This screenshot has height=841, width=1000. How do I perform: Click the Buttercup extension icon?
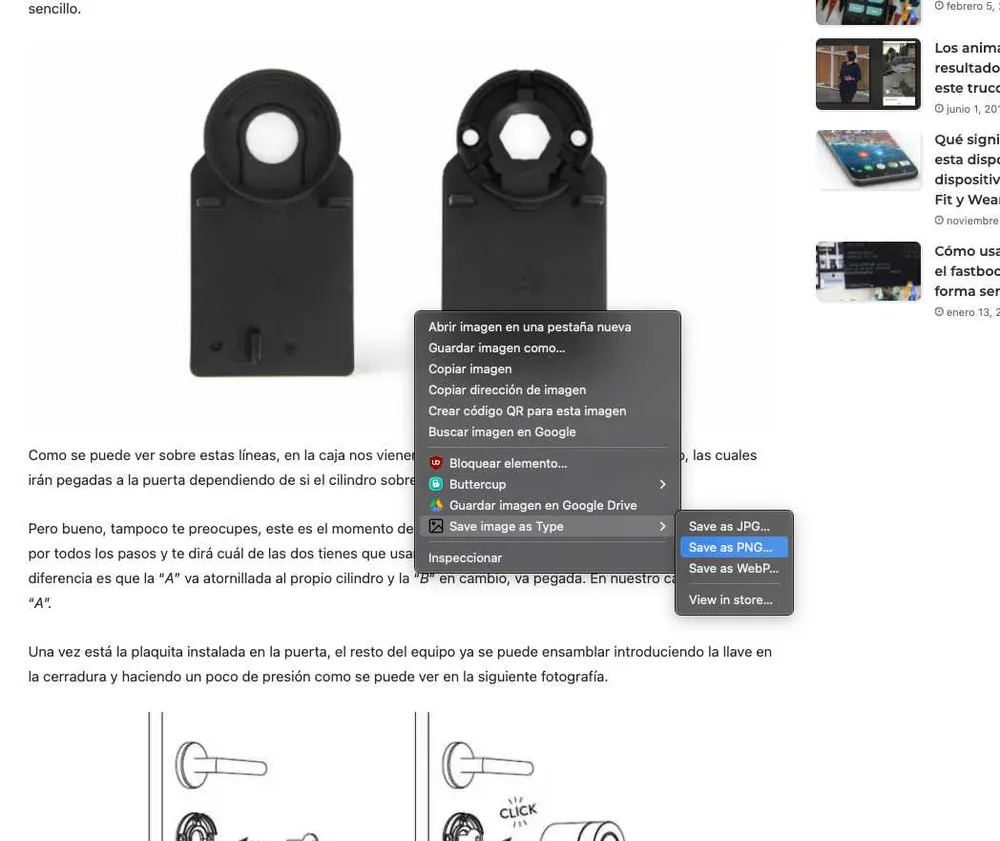click(436, 484)
